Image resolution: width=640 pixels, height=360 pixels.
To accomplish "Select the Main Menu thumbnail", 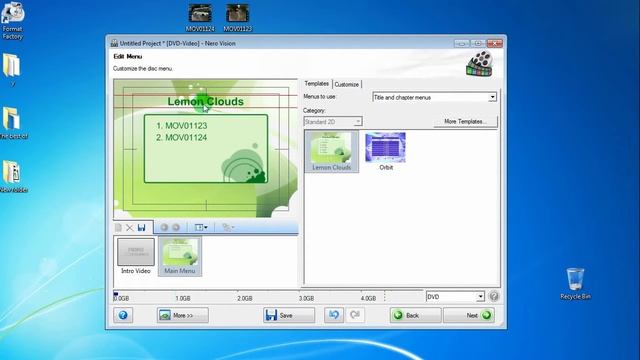I will (x=180, y=256).
